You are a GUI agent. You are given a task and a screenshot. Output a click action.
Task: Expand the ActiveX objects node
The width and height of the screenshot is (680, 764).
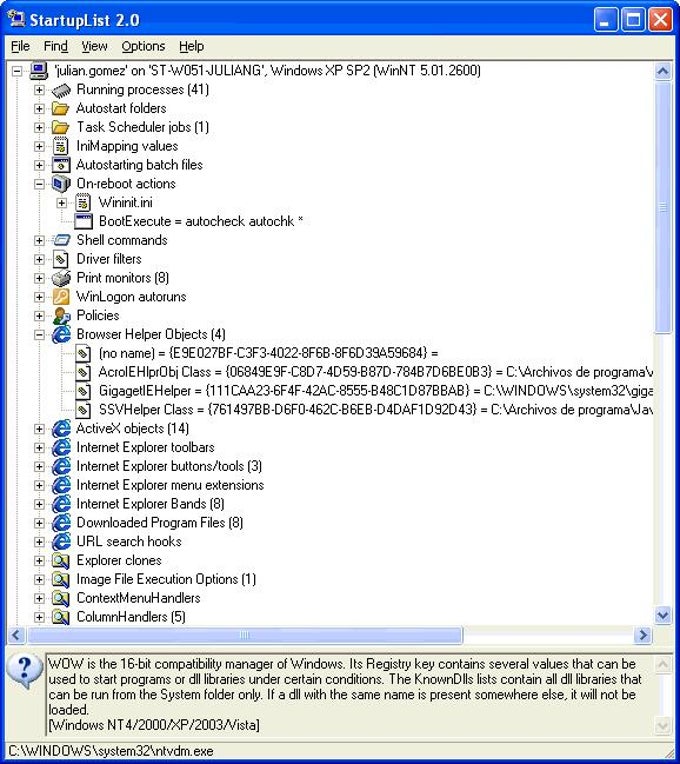(39, 429)
